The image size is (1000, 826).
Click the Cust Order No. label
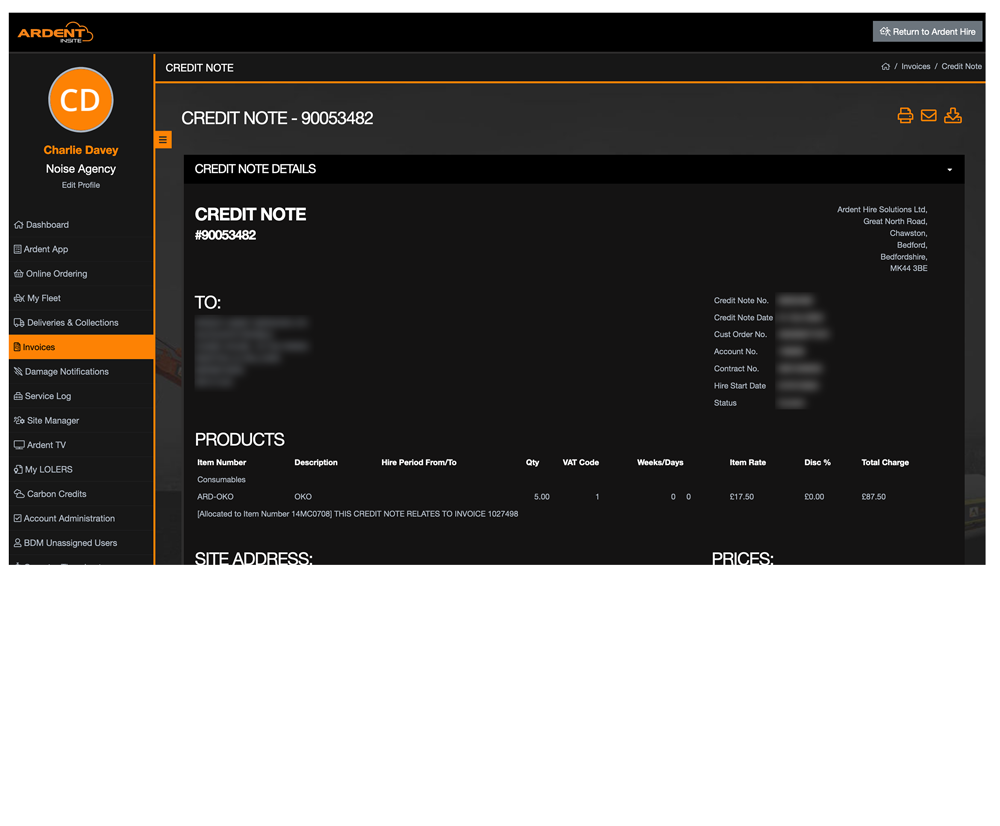coord(740,334)
